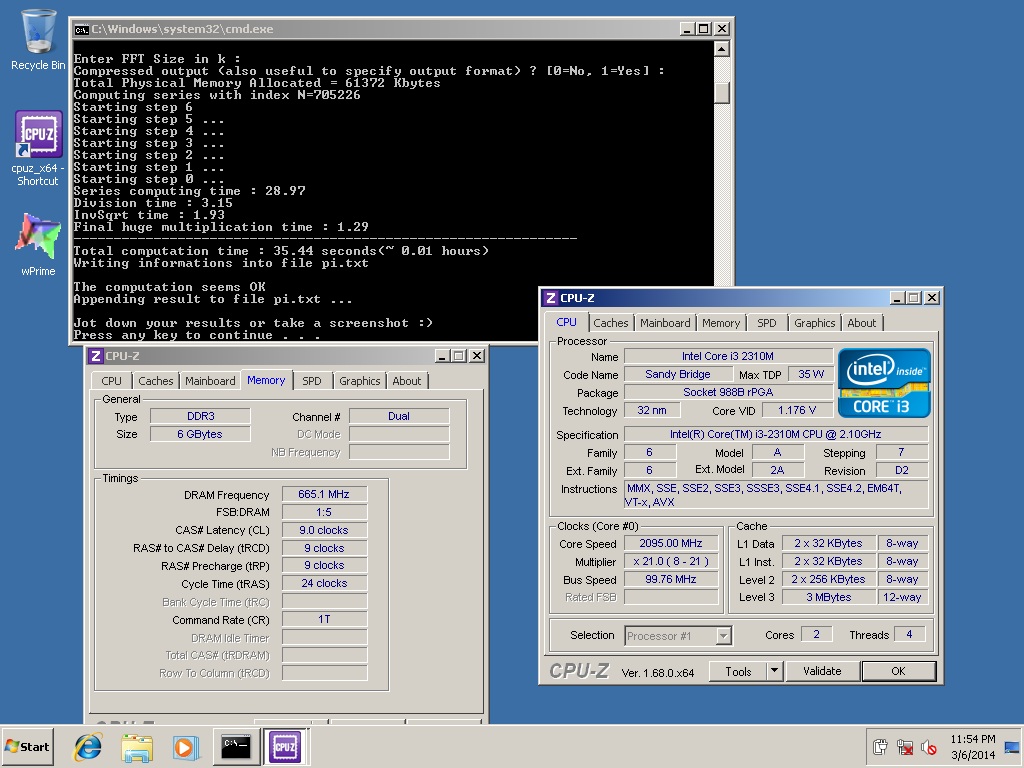This screenshot has height=768, width=1024.
Task: Click the FSB:DRAM 1:5 value
Action: coord(324,512)
